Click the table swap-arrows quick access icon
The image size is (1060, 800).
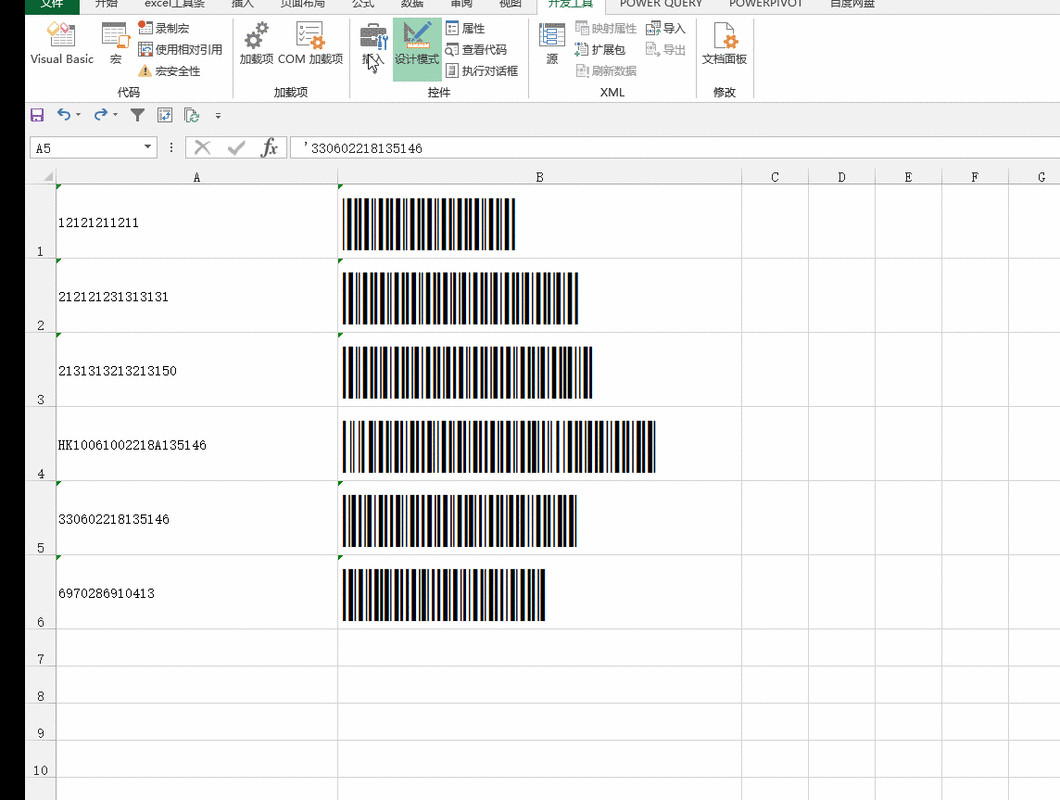[x=164, y=115]
